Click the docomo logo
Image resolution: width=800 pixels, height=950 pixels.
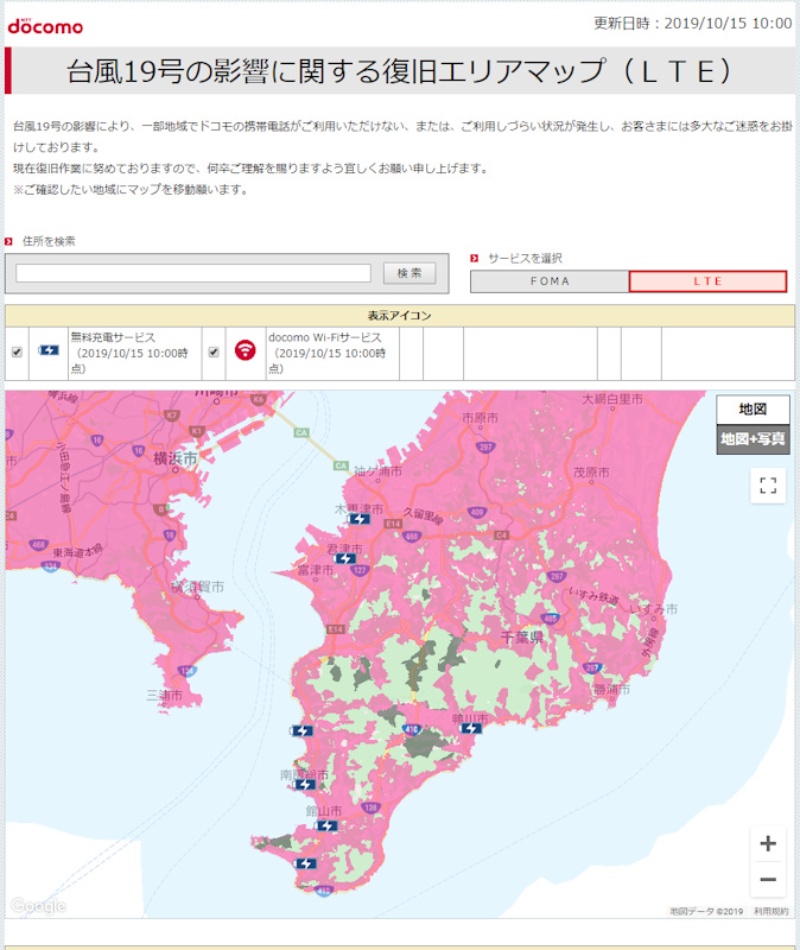tap(45, 26)
